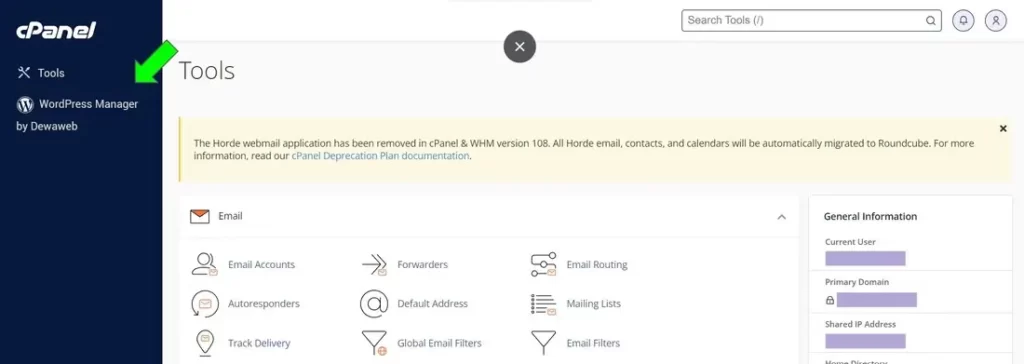Image resolution: width=1024 pixels, height=364 pixels.
Task: Click the Email section envelope icon
Action: tap(200, 216)
